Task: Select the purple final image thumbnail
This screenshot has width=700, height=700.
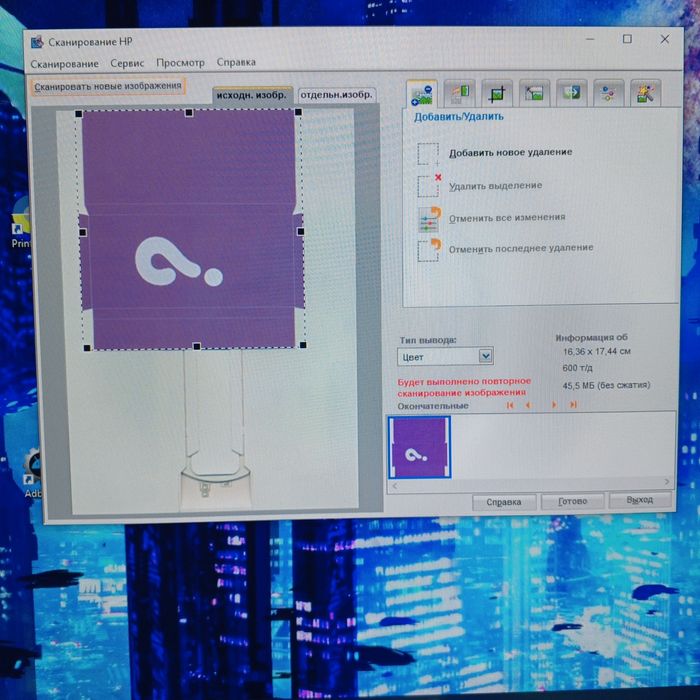Action: (x=420, y=447)
